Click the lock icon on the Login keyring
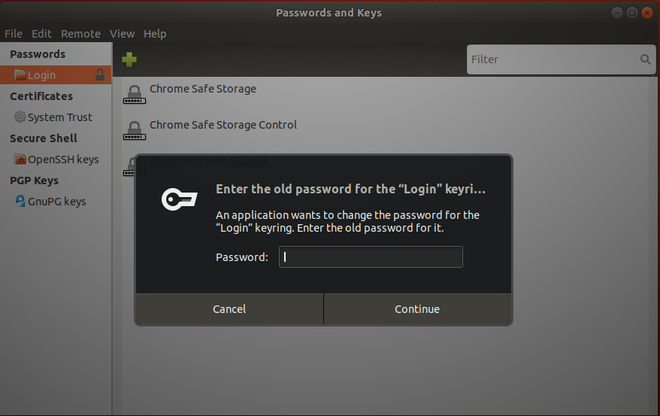The image size is (660, 416). click(100, 75)
